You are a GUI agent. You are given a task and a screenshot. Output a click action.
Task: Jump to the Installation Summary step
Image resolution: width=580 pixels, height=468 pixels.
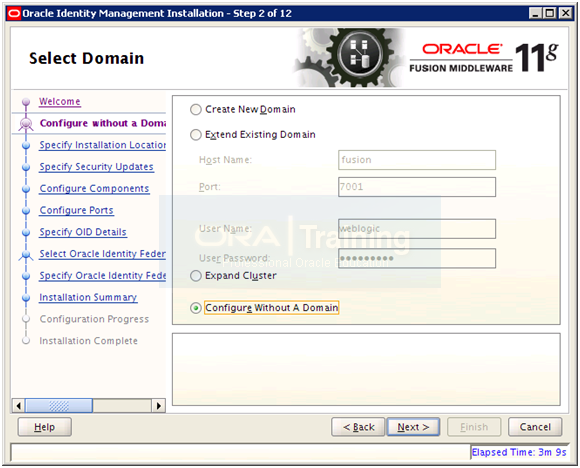(x=88, y=298)
